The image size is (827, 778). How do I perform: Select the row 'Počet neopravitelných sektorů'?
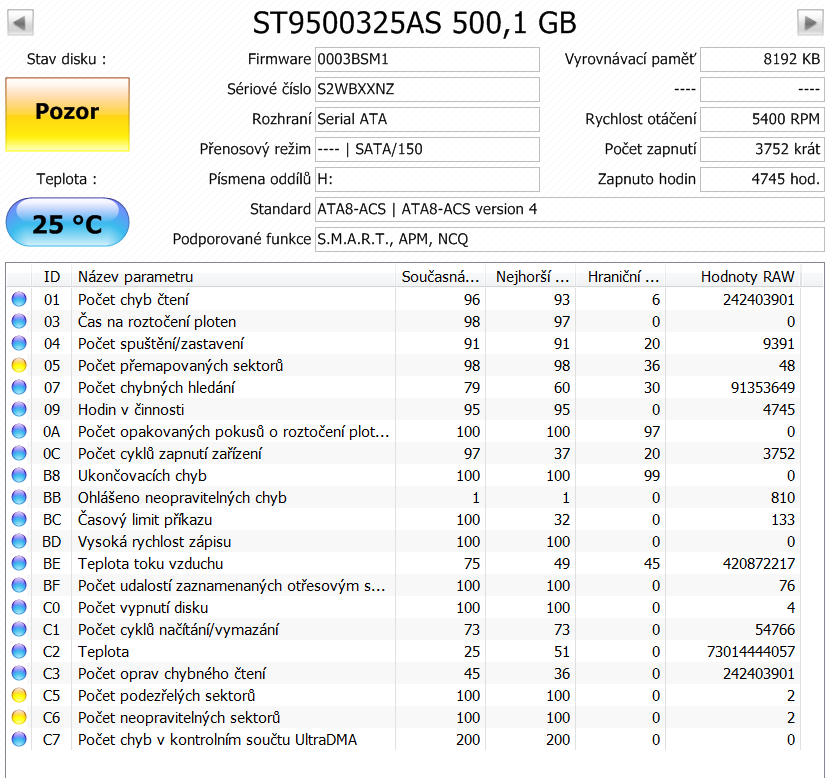coord(403,717)
